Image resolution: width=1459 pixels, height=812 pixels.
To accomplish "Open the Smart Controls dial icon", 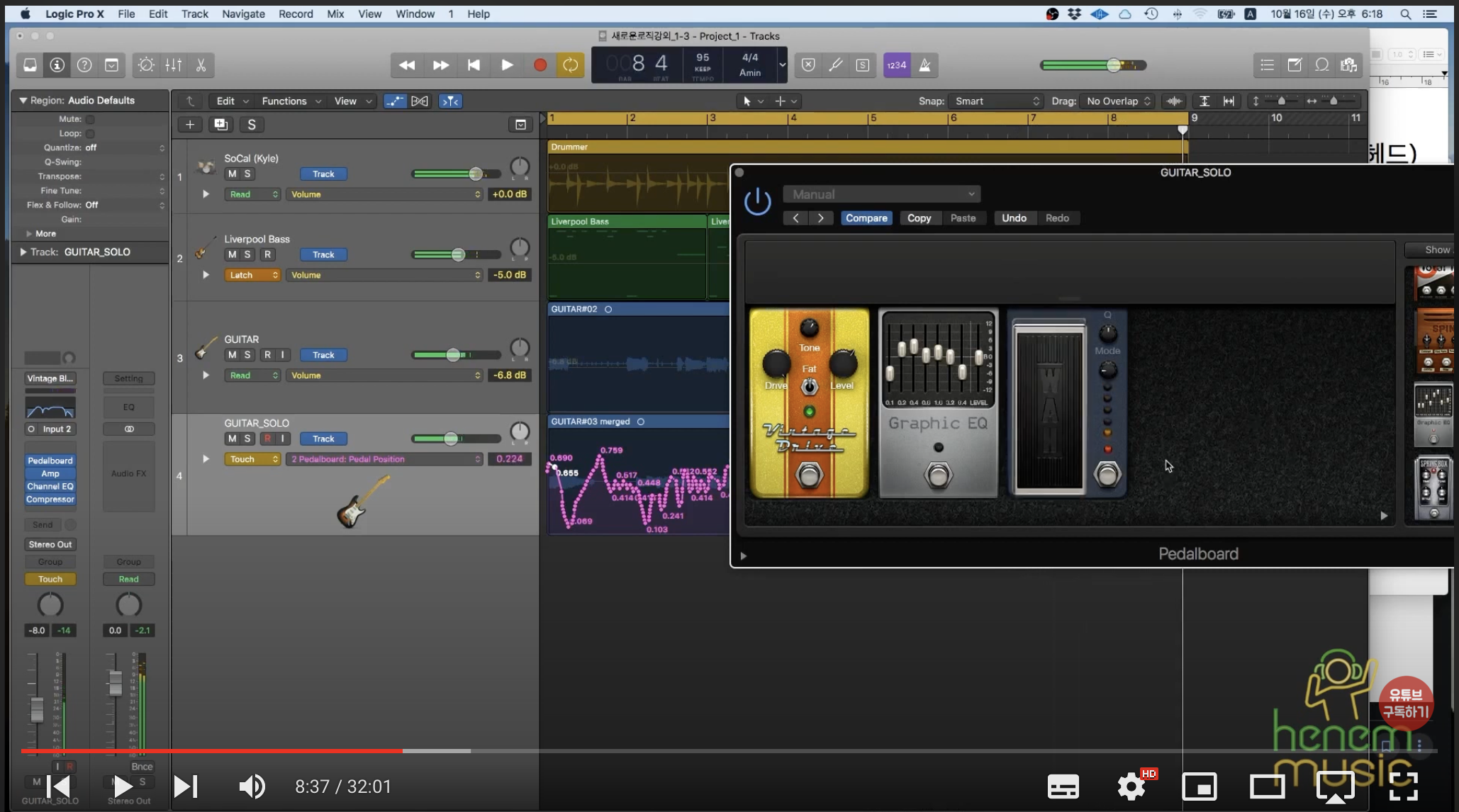I will pos(146,65).
